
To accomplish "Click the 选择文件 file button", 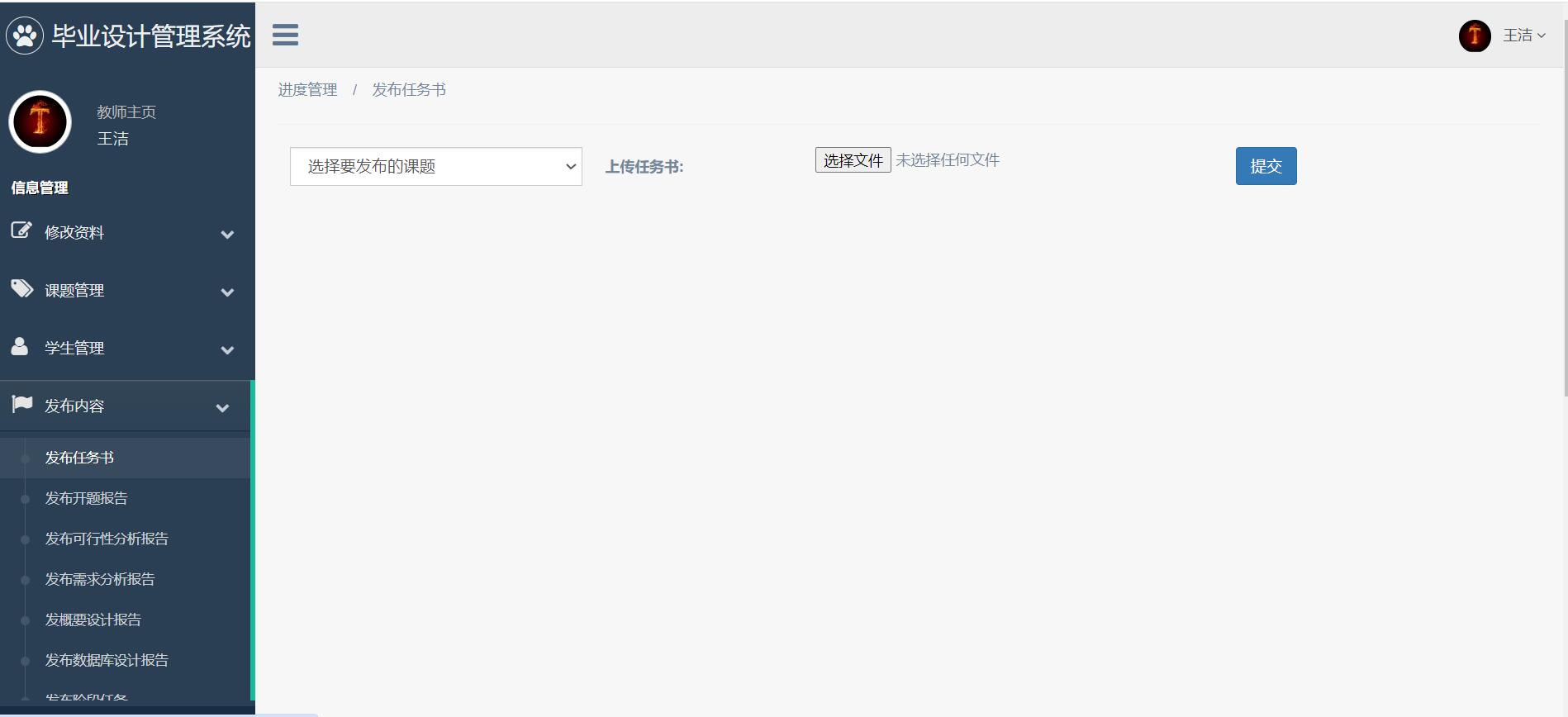I will coord(853,160).
